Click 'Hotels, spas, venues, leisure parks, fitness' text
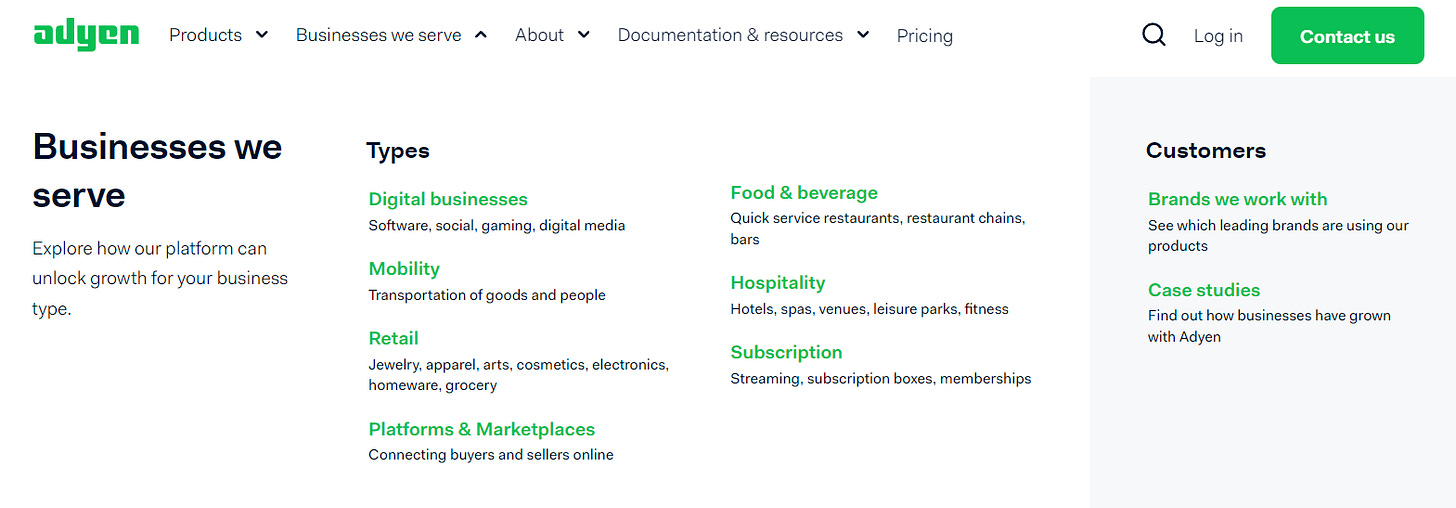 point(870,309)
